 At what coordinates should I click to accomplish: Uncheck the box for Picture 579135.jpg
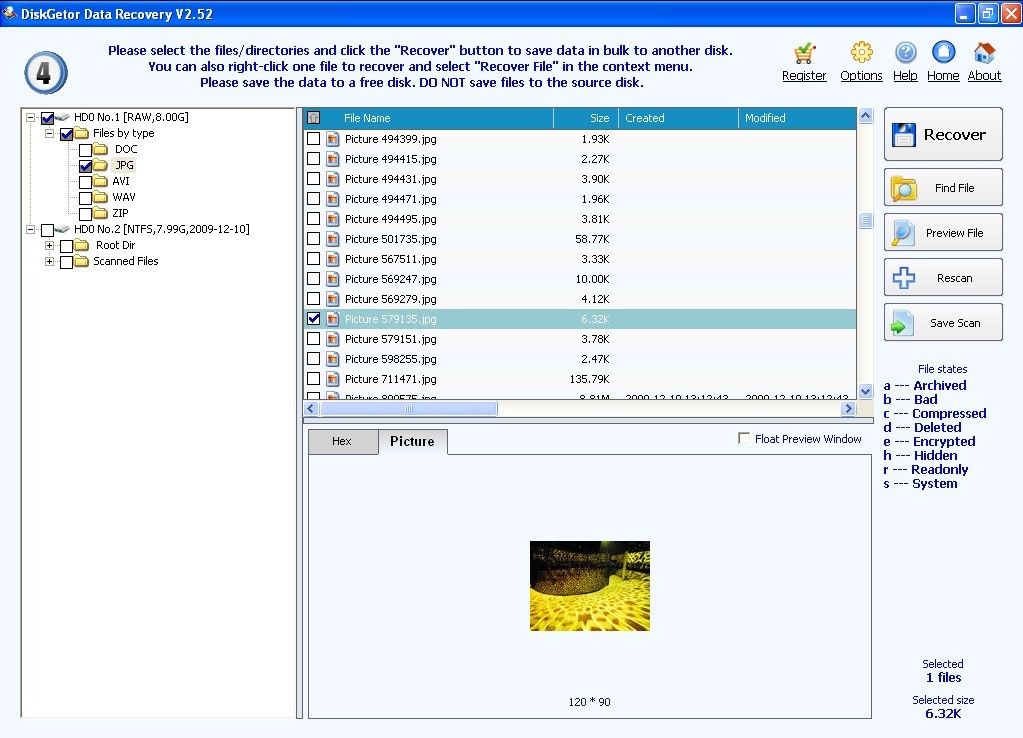tap(314, 319)
